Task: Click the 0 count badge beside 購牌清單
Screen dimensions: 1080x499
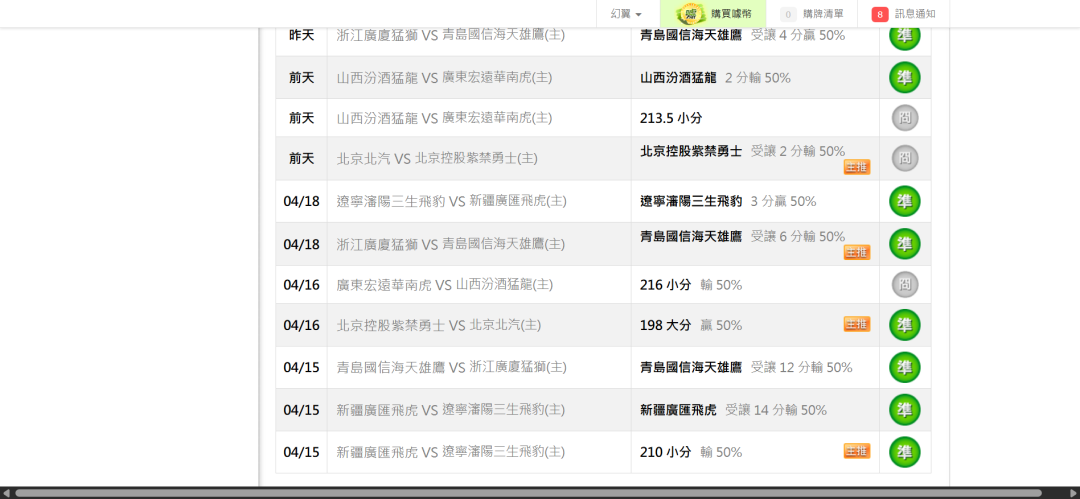Action: pyautogui.click(x=788, y=14)
